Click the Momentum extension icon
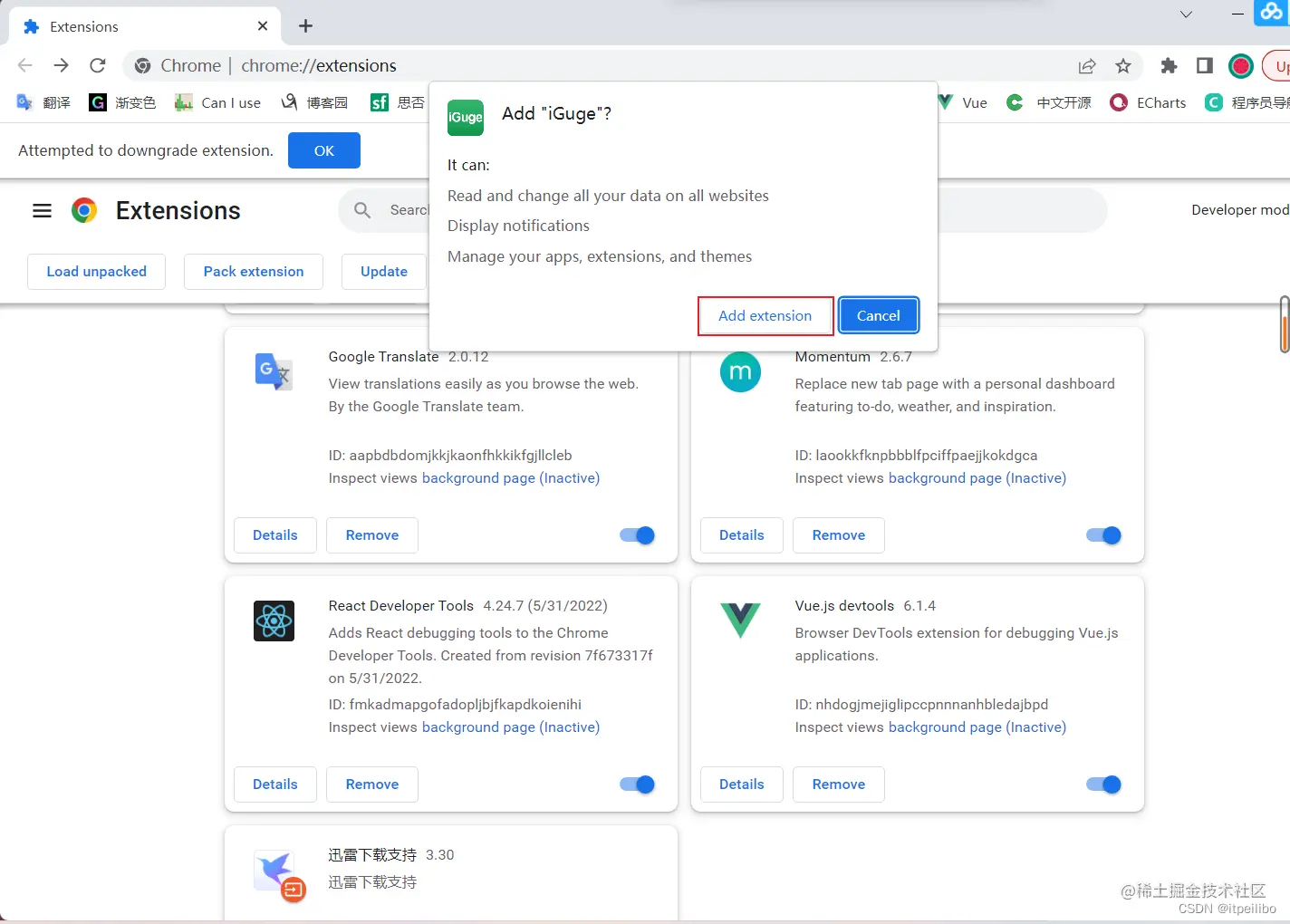The width and height of the screenshot is (1290, 924). tap(740, 371)
